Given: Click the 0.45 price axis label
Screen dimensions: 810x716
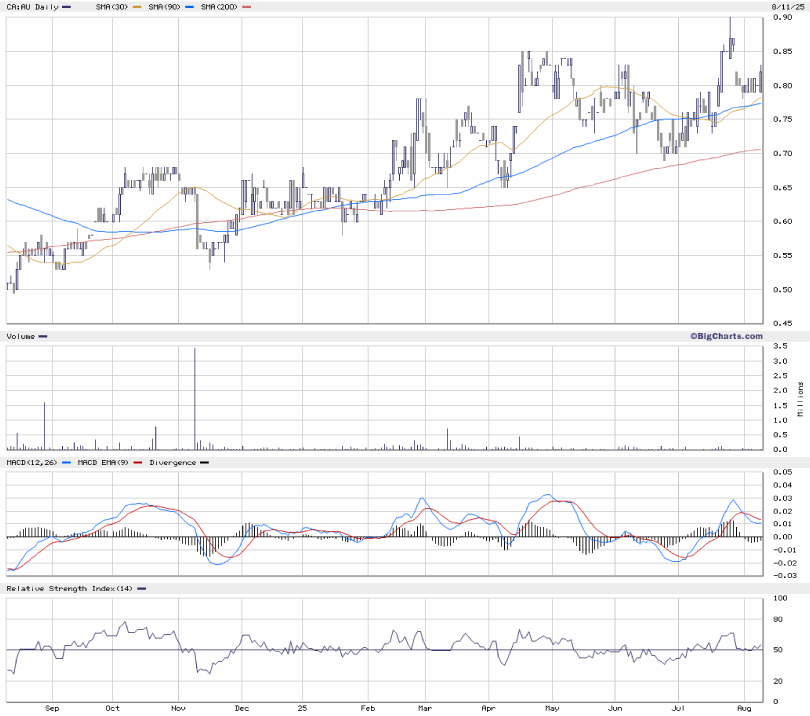Looking at the screenshot, I should coord(781,323).
